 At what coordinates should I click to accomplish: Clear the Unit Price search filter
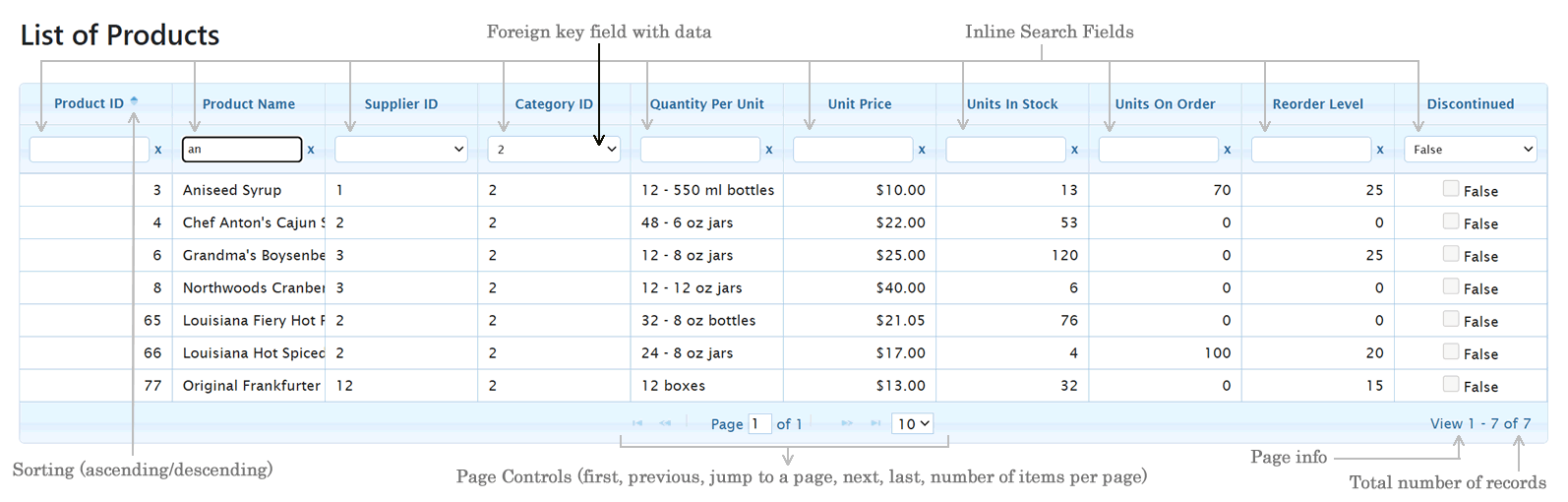922,150
